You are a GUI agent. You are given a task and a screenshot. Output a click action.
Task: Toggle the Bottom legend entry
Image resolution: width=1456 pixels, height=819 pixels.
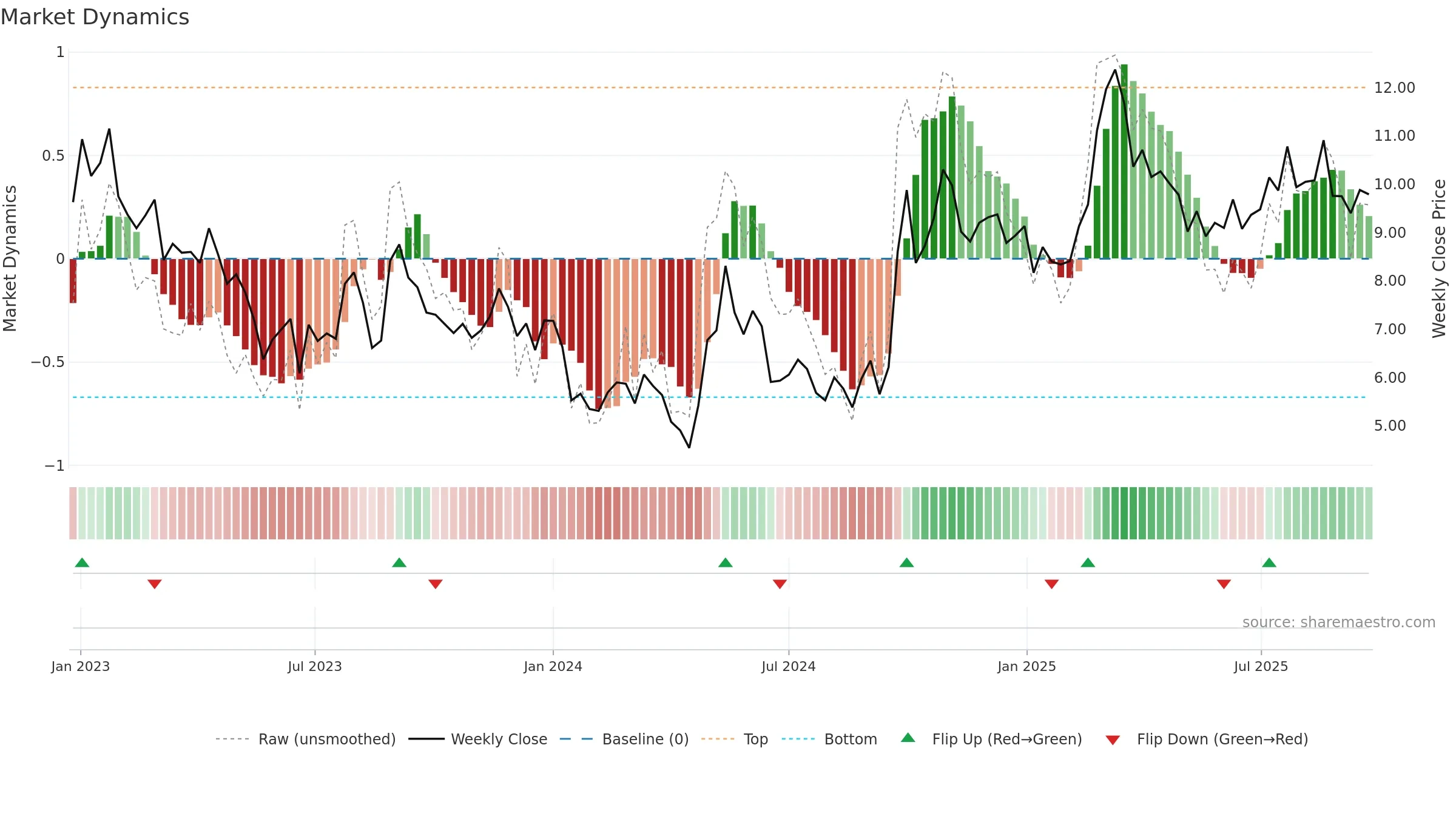pyautogui.click(x=829, y=739)
